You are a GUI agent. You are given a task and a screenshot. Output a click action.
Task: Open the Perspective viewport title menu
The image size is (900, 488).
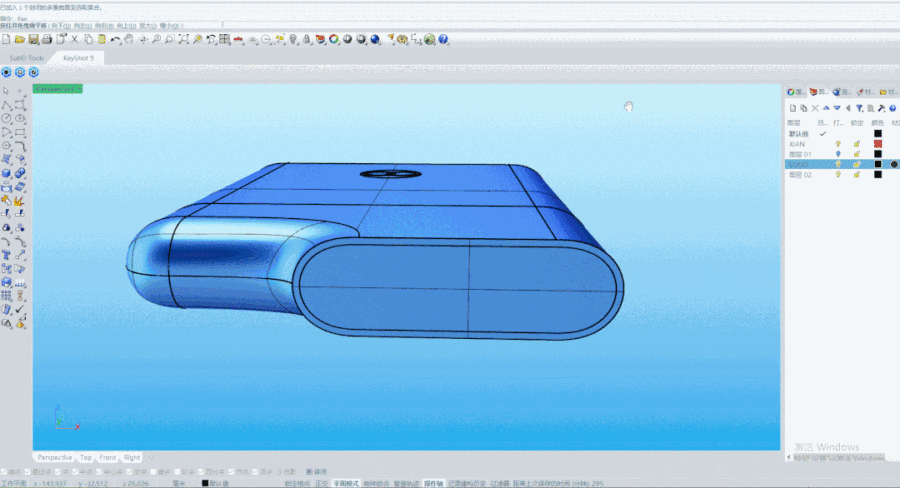coord(58,89)
